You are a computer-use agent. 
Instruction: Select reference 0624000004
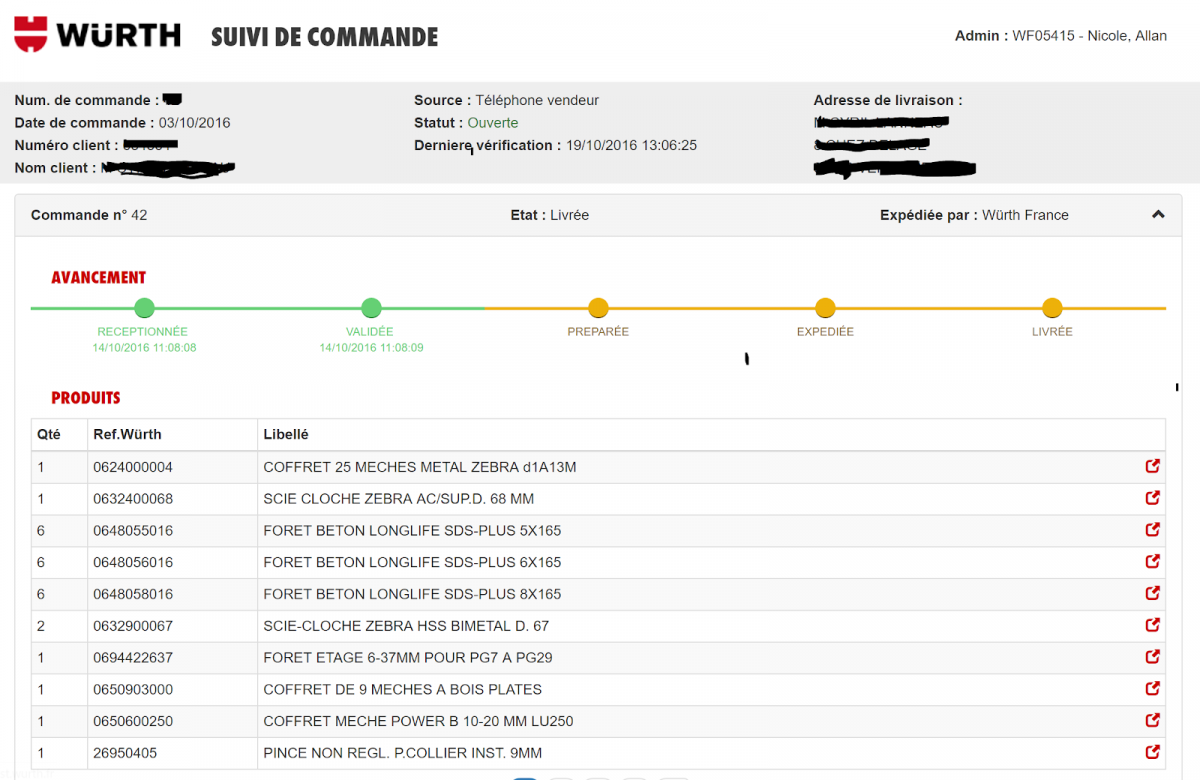(x=133, y=467)
